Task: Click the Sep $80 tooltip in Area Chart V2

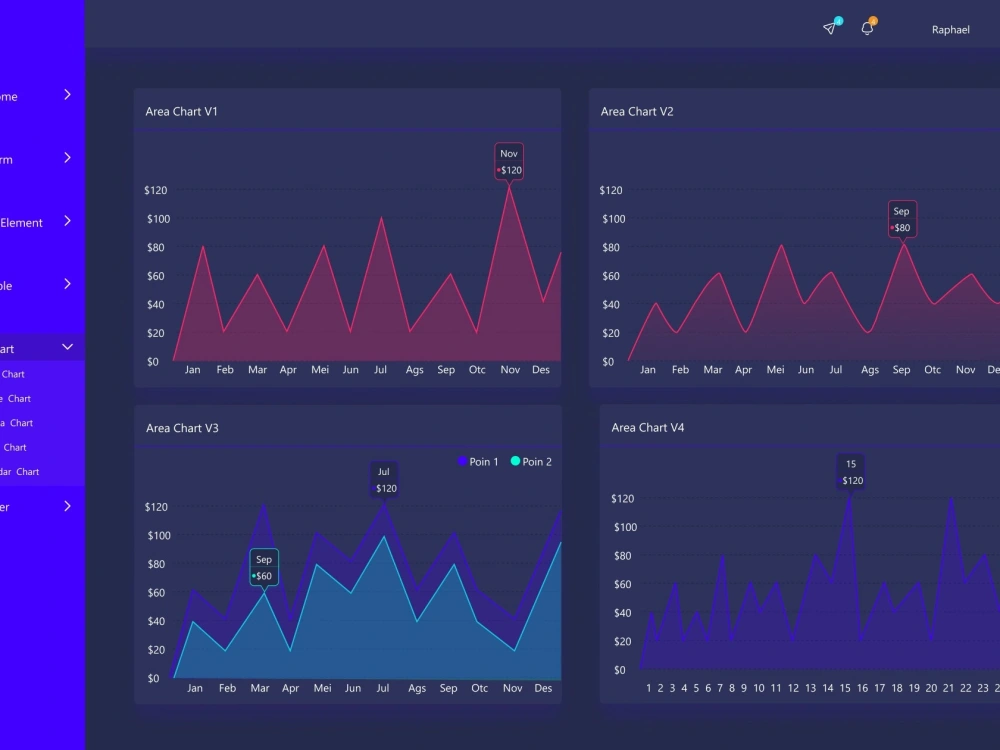Action: tap(902, 219)
